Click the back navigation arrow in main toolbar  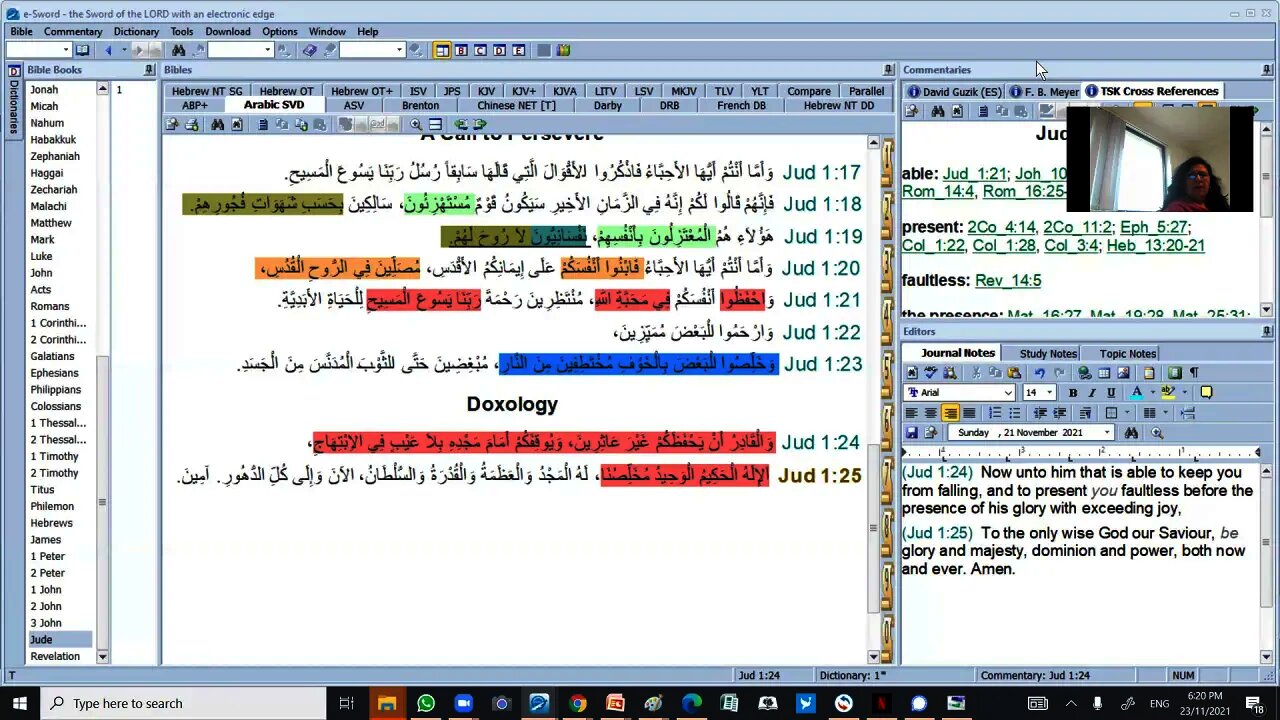click(108, 50)
